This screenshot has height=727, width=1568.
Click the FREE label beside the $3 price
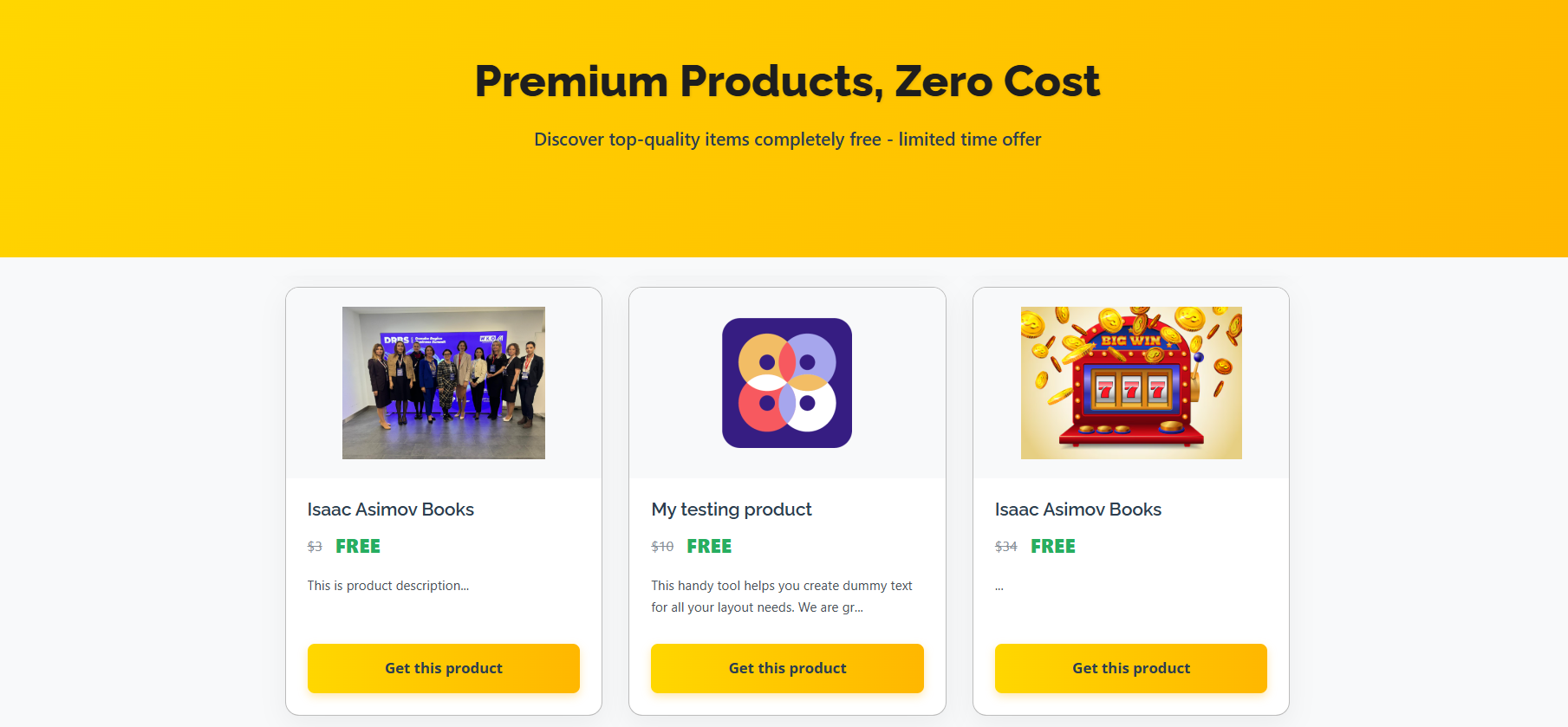click(358, 547)
